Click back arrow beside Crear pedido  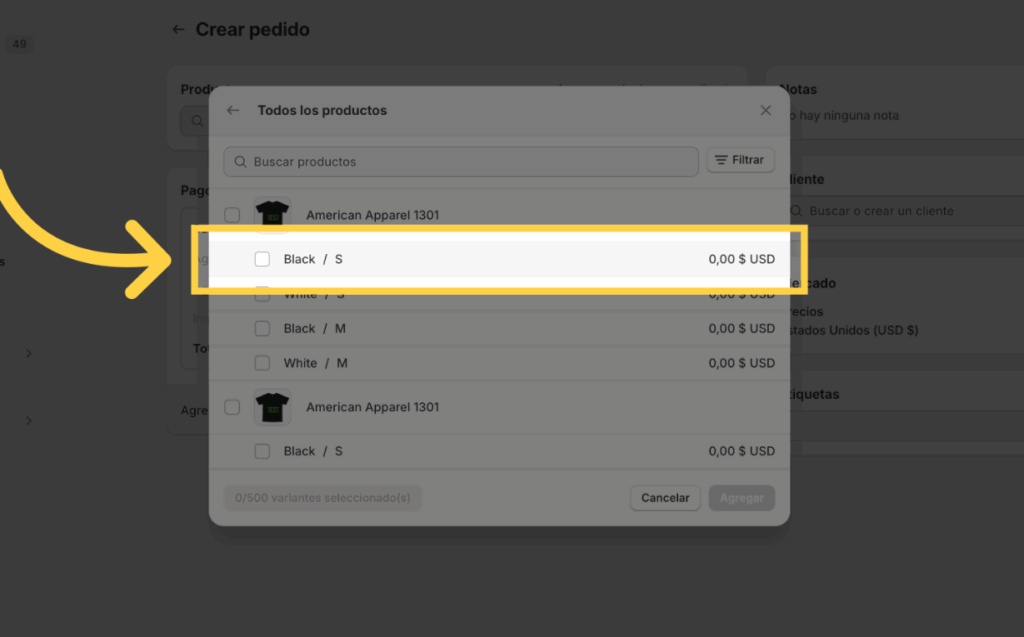[x=178, y=30]
